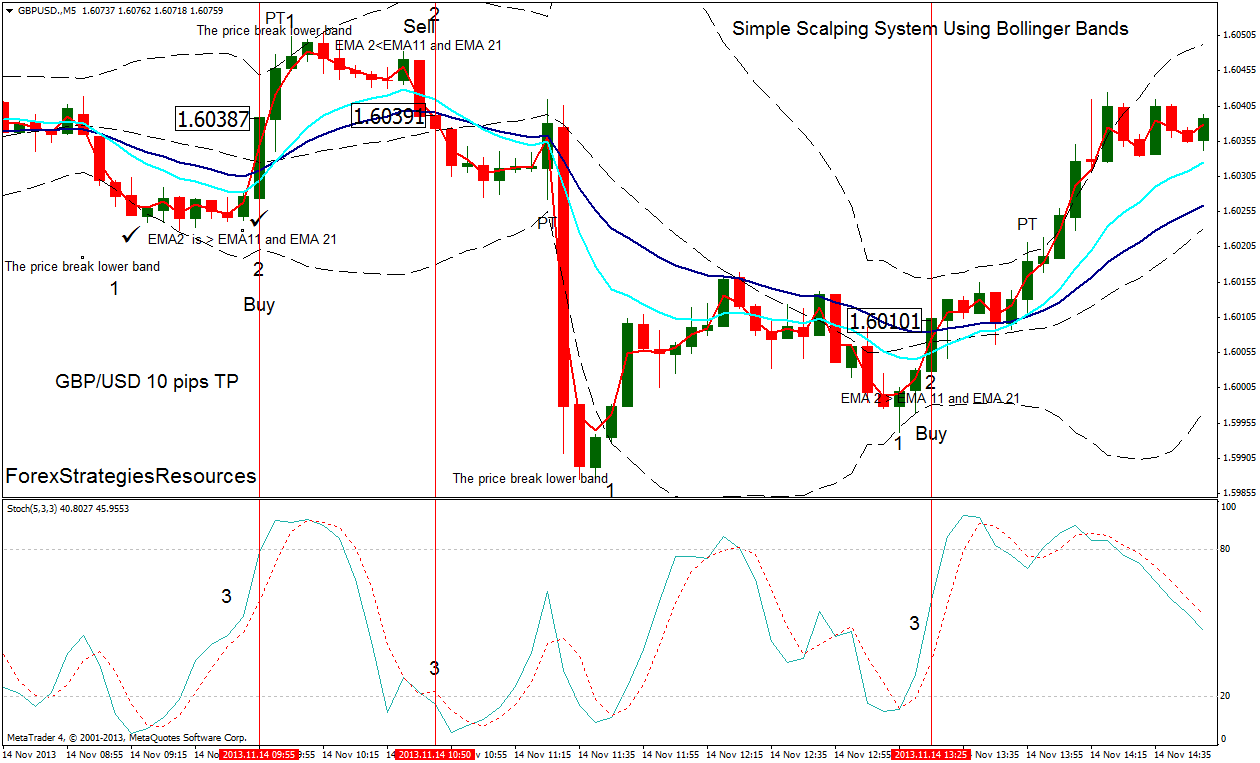Click the 'GBP/USD 10 pips TP' label

coord(147,382)
